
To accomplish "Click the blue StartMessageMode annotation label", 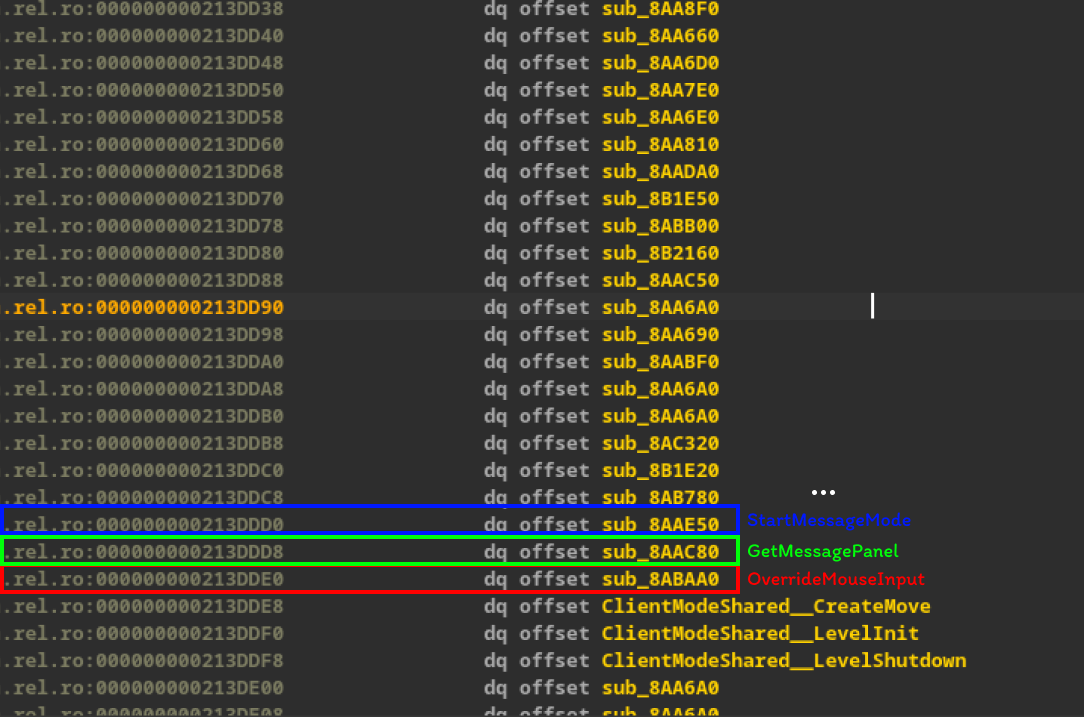I will click(x=829, y=521).
